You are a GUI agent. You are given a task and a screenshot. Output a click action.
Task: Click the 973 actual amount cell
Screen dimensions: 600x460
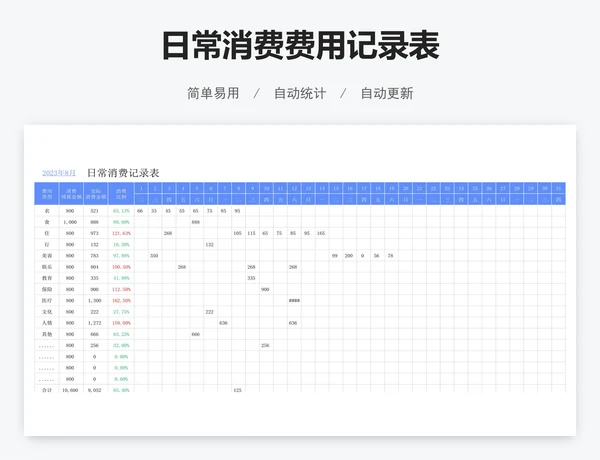[95, 233]
